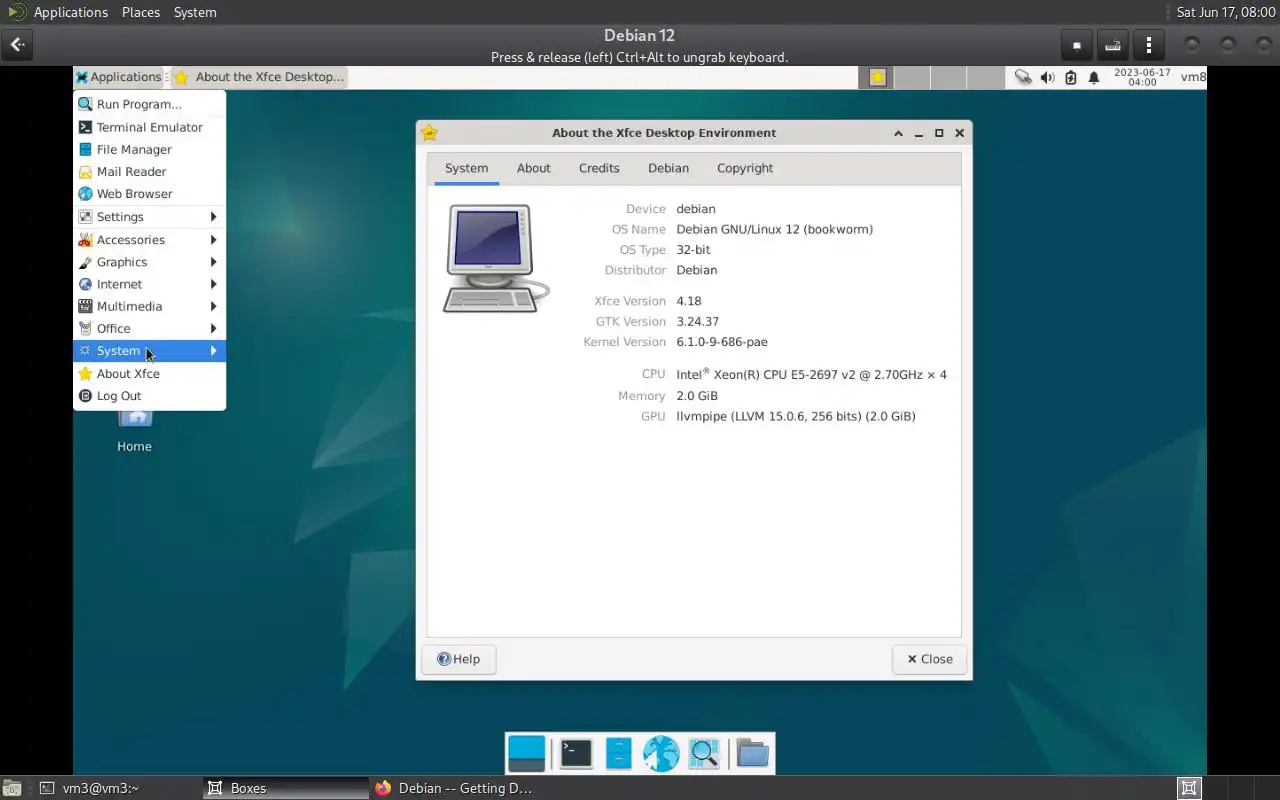Click the Memory value 2.0 GiB
The image size is (1280, 800).
[697, 396]
